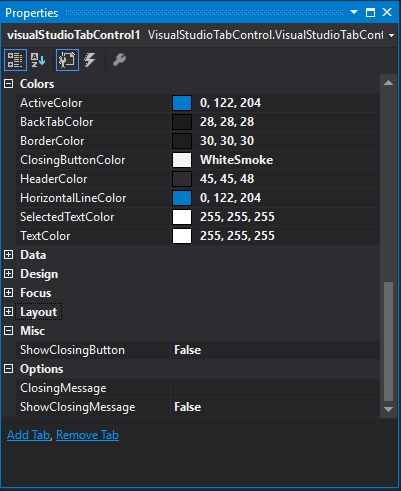Screen dimensions: 401x491
Task: Click the Add Tab link
Action: pyautogui.click(x=28, y=435)
